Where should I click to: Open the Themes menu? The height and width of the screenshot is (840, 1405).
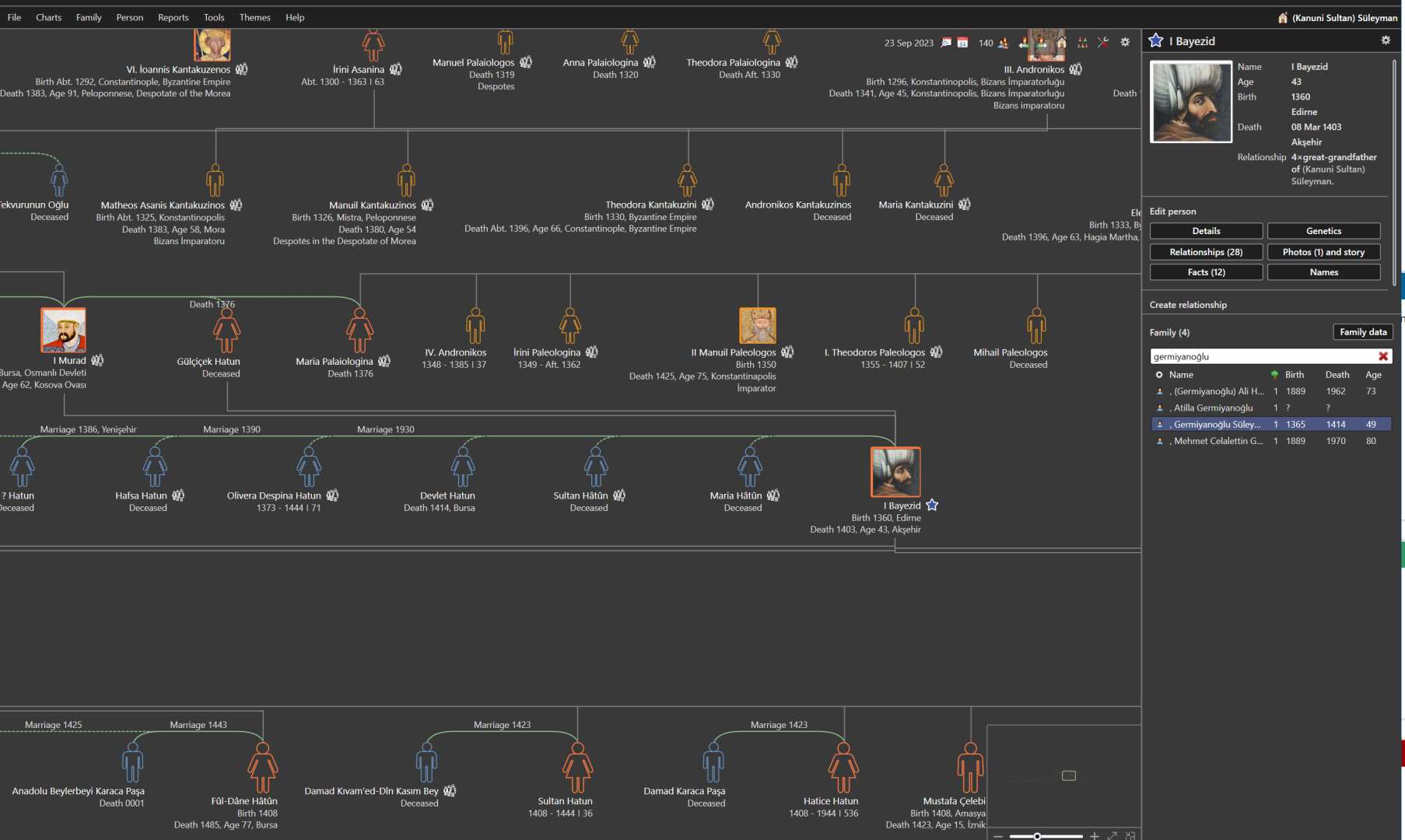[254, 17]
